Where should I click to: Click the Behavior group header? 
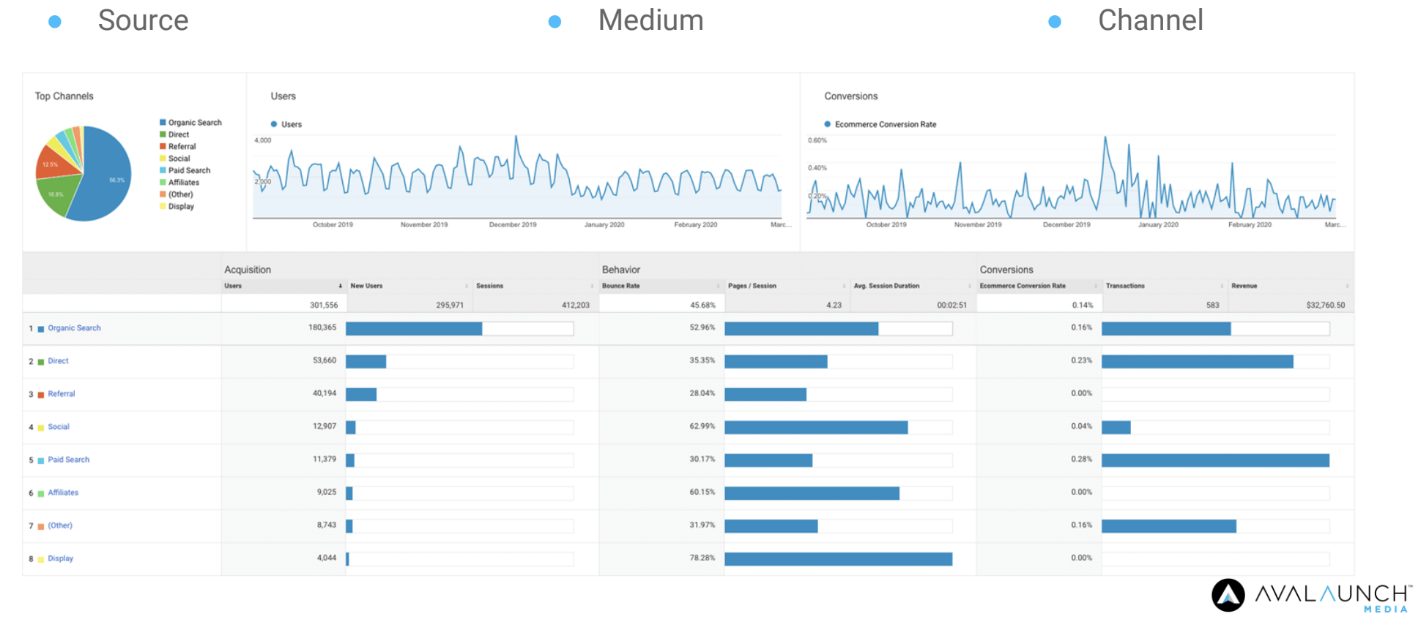click(x=621, y=270)
